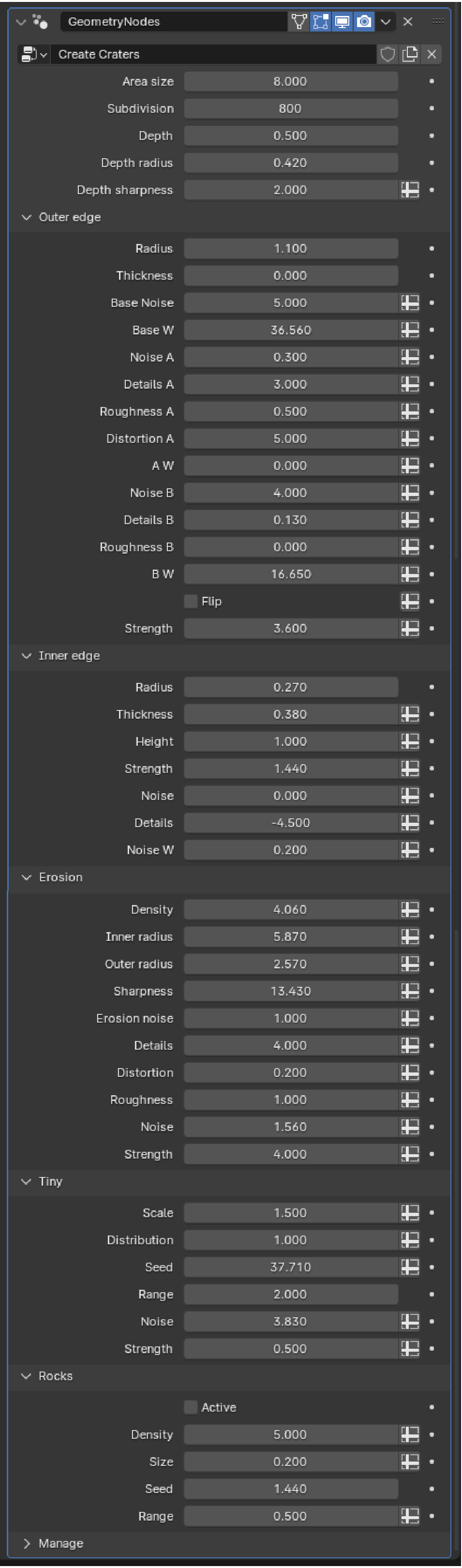Viewport: 462px width, 1568px height.
Task: Click attribute toggle icon beside Depth sharpness
Action: point(410,190)
